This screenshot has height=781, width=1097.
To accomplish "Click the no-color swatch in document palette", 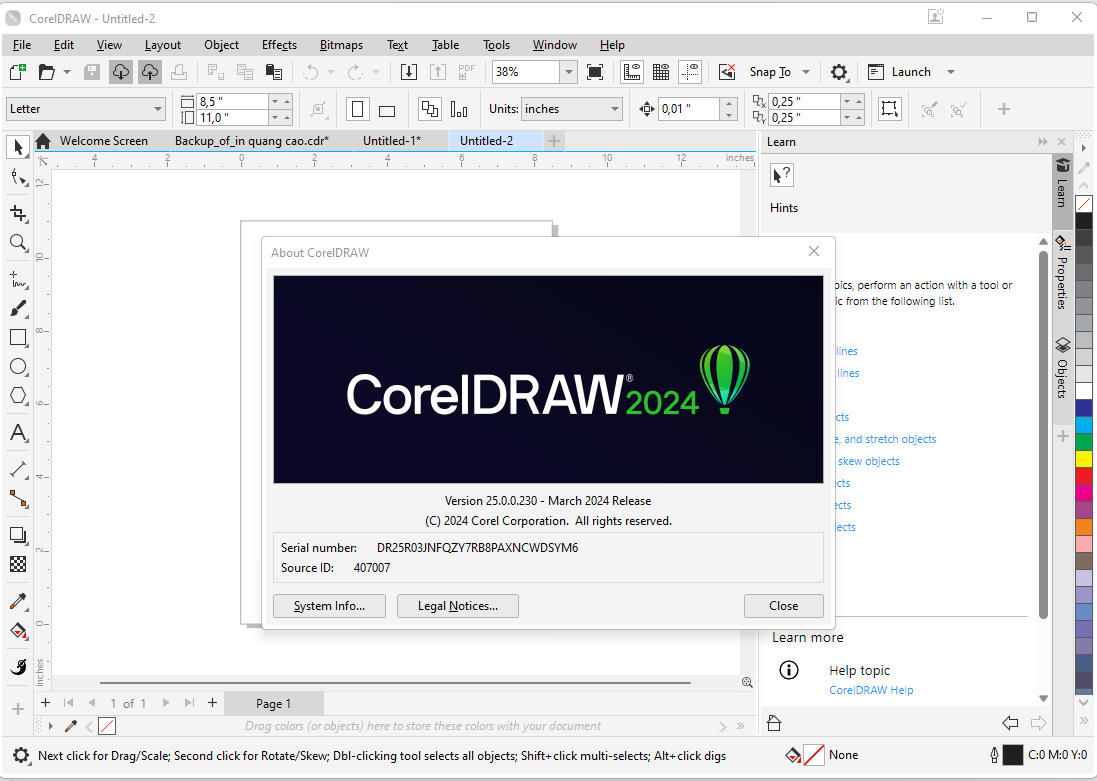I will click(107, 726).
